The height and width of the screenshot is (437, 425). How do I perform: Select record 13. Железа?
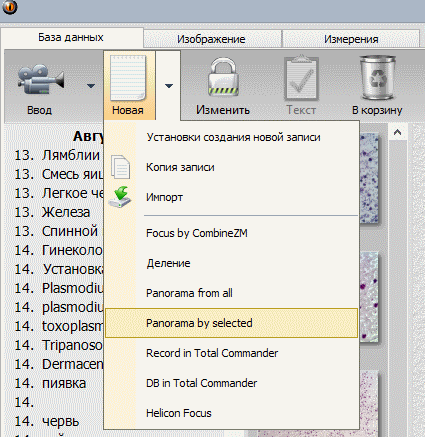tap(52, 212)
